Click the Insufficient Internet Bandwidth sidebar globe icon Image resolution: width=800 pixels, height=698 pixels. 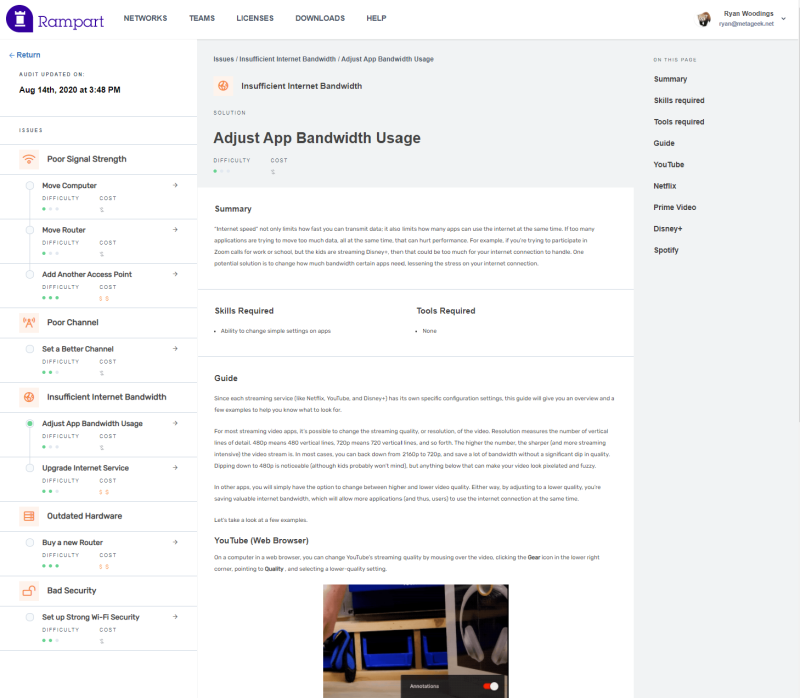click(x=29, y=397)
